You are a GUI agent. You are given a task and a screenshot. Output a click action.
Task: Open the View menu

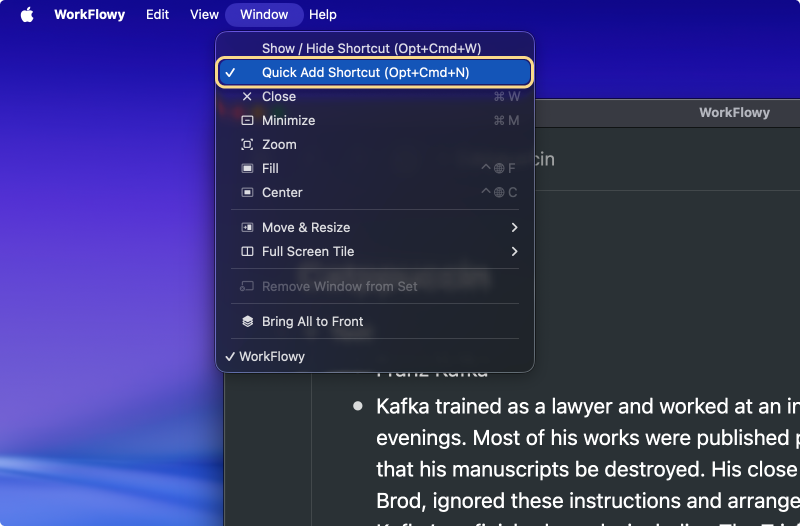[204, 15]
